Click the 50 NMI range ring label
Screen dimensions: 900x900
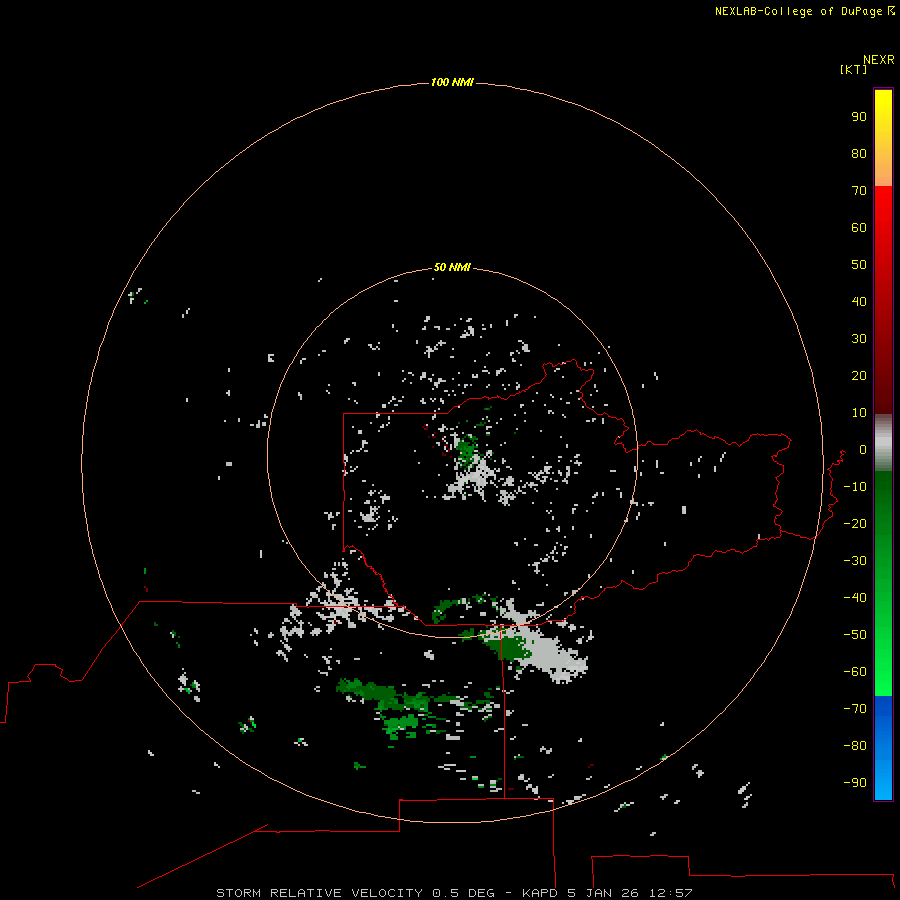coord(452,267)
